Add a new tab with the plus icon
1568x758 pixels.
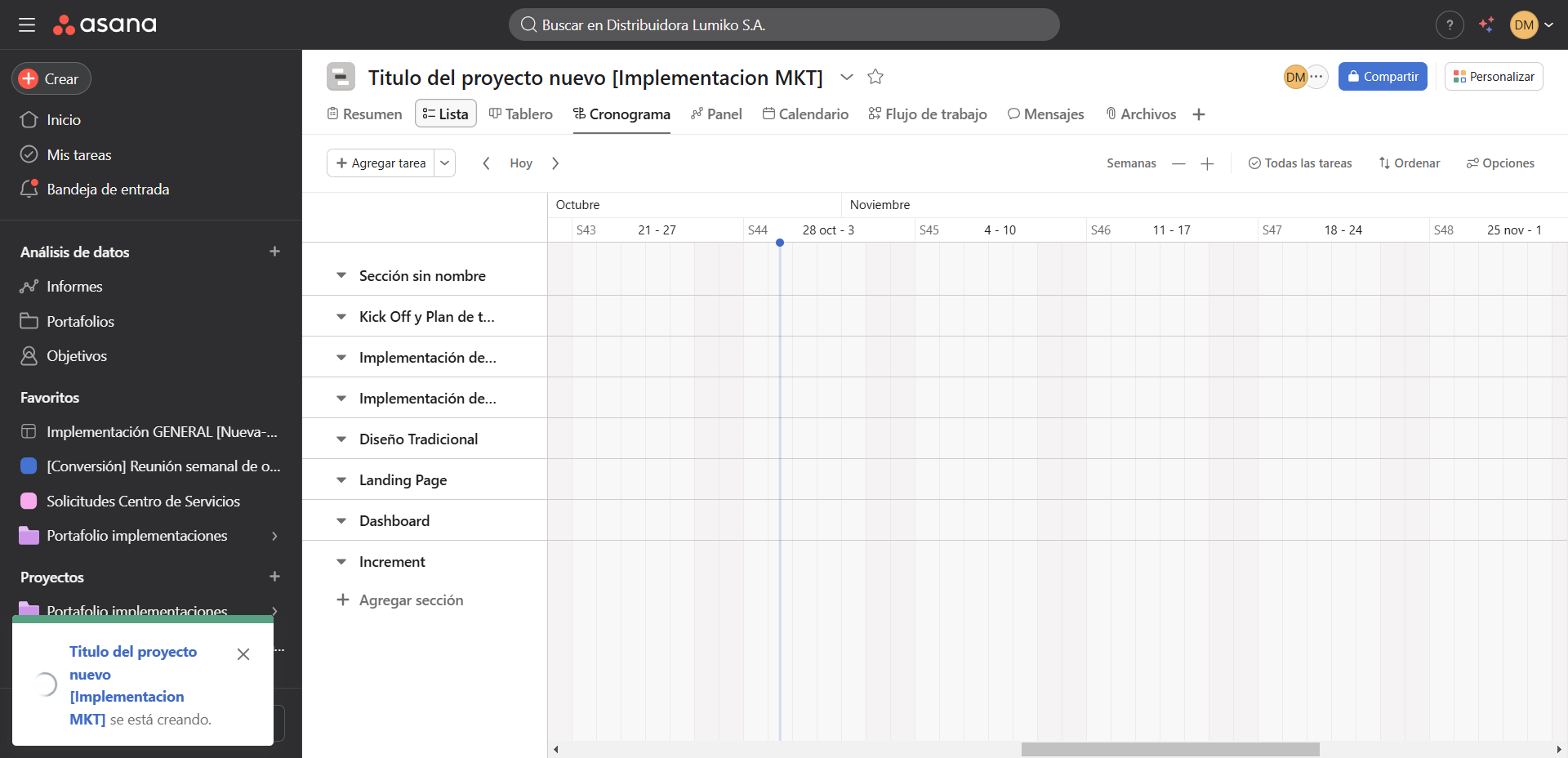1199,114
